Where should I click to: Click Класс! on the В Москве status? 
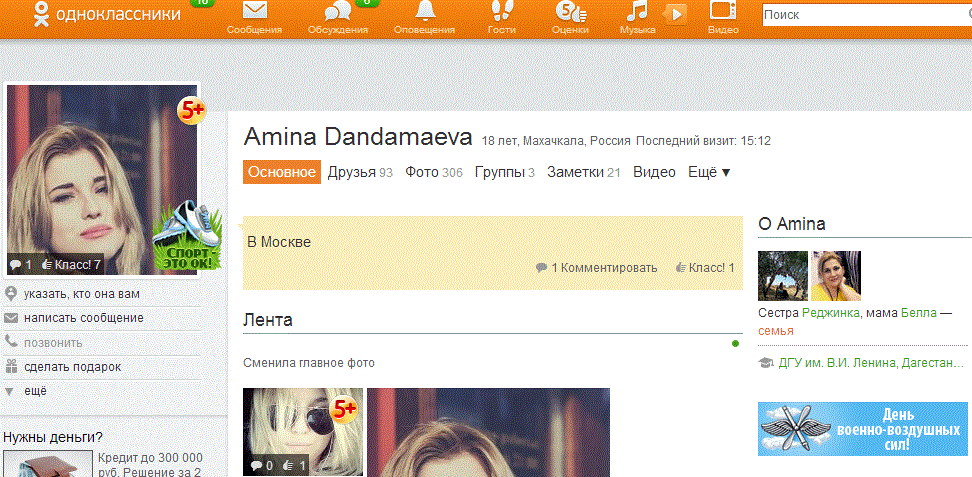point(705,268)
